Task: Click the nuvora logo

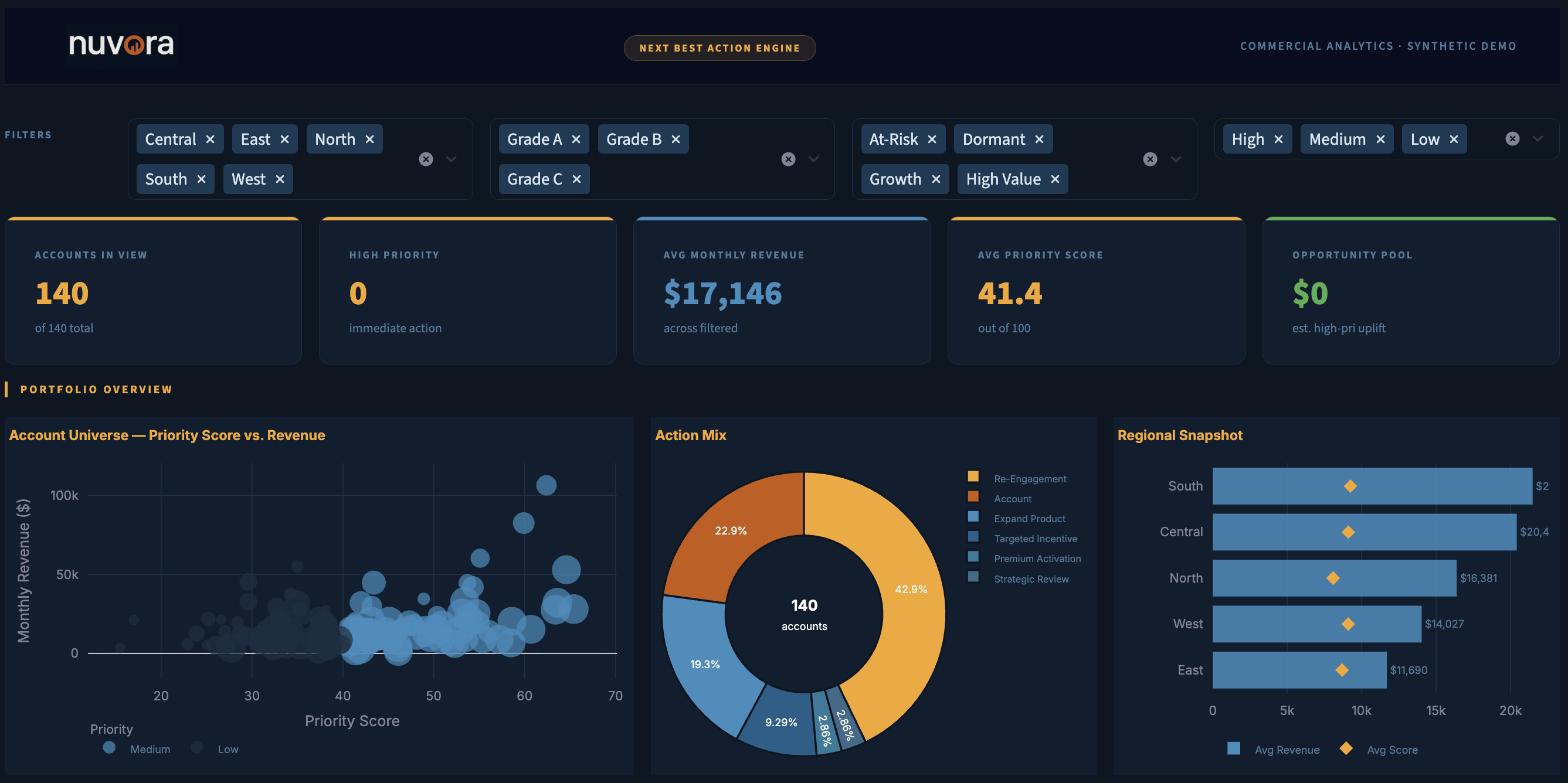Action: [121, 45]
